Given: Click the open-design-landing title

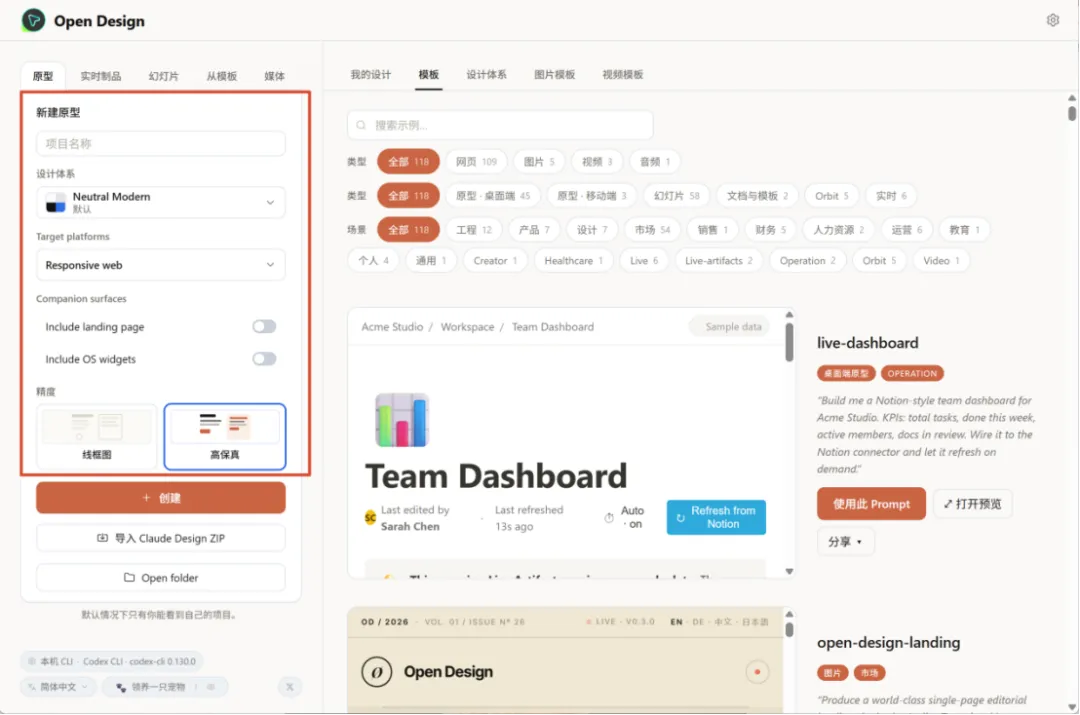Looking at the screenshot, I should 889,643.
